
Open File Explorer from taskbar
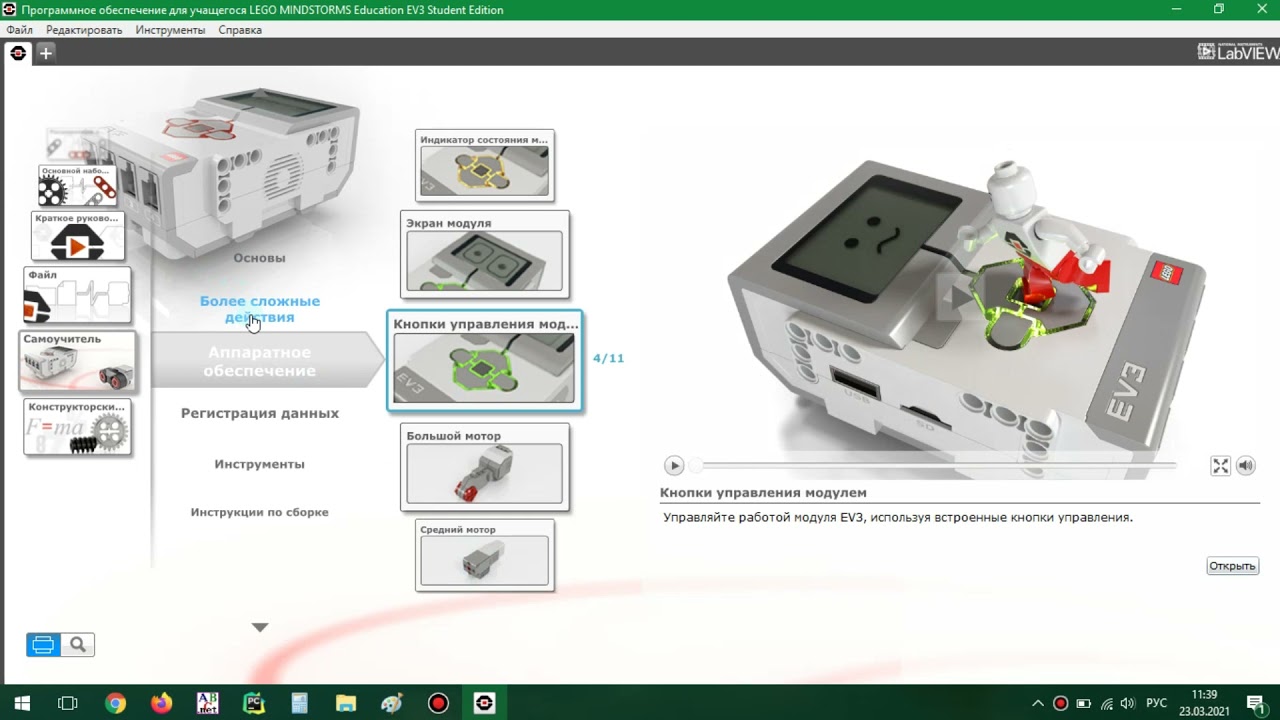coord(345,703)
